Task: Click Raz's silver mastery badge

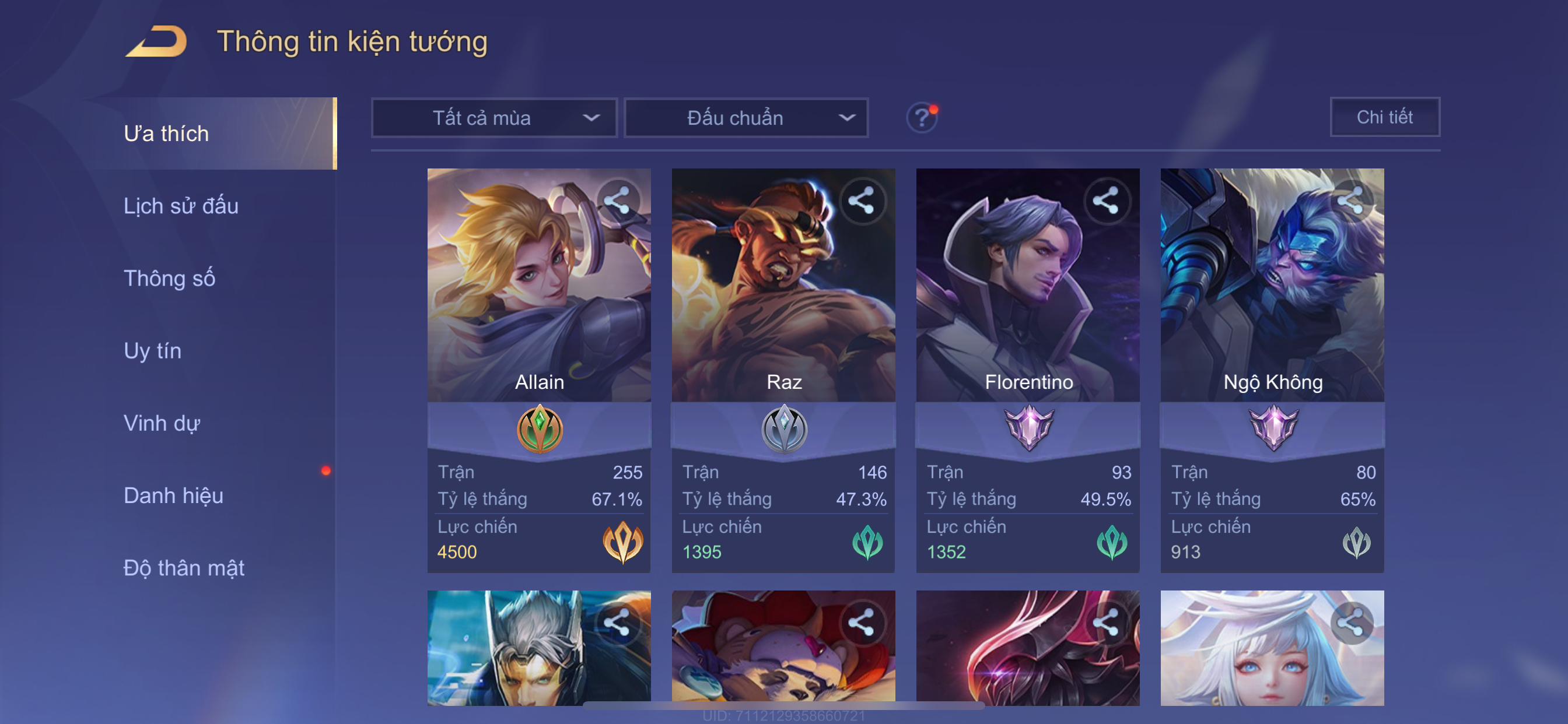Action: 784,429
